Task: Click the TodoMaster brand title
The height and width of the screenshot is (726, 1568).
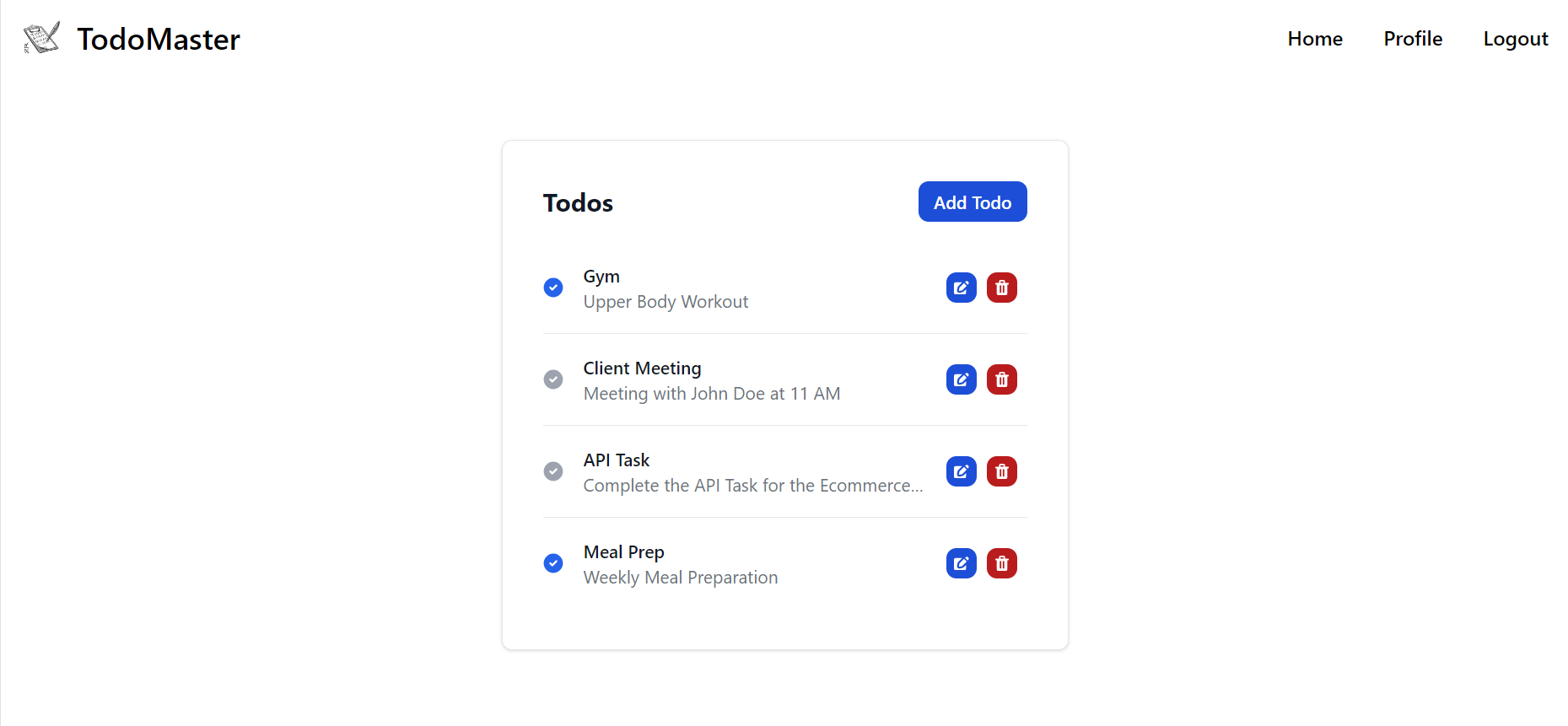Action: [159, 40]
